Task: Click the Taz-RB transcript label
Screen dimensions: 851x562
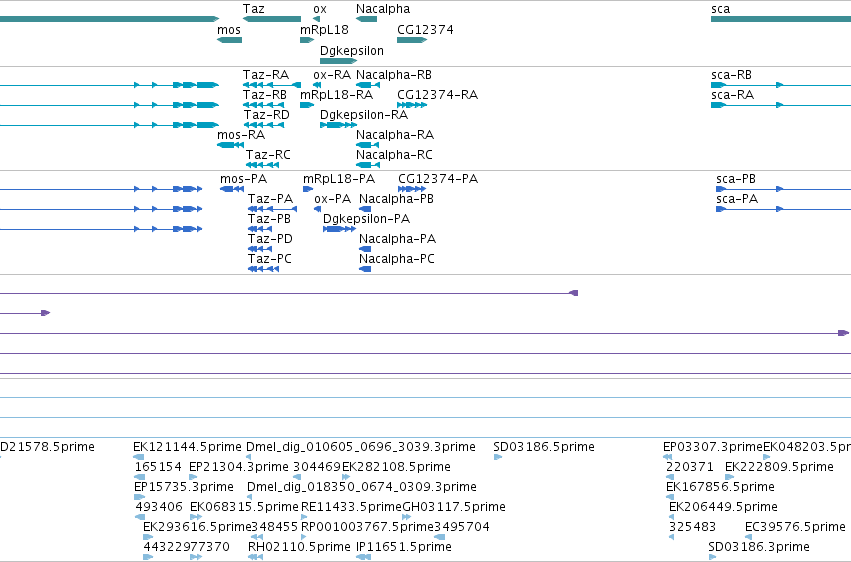Action: coord(264,95)
